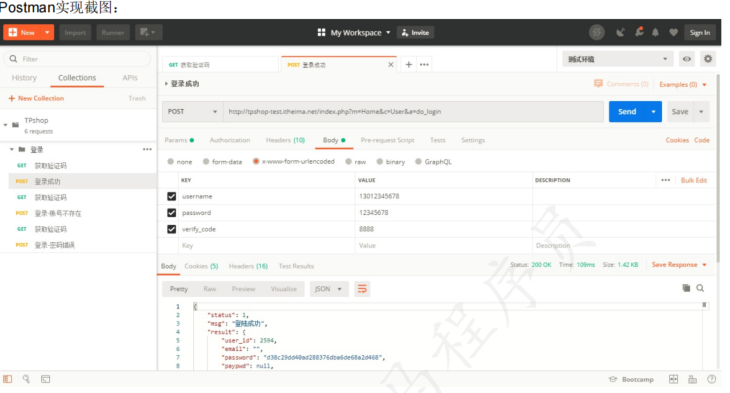Viewport: 730px width, 393px height.
Task: Open Send button dropdown arrow
Action: point(653,112)
